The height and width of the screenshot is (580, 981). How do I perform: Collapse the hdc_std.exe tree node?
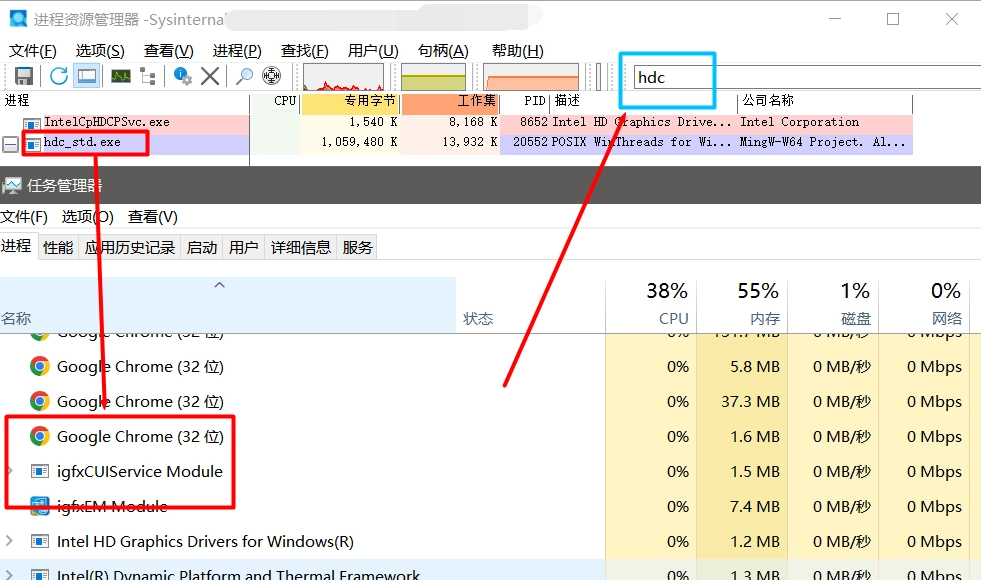tap(10, 145)
